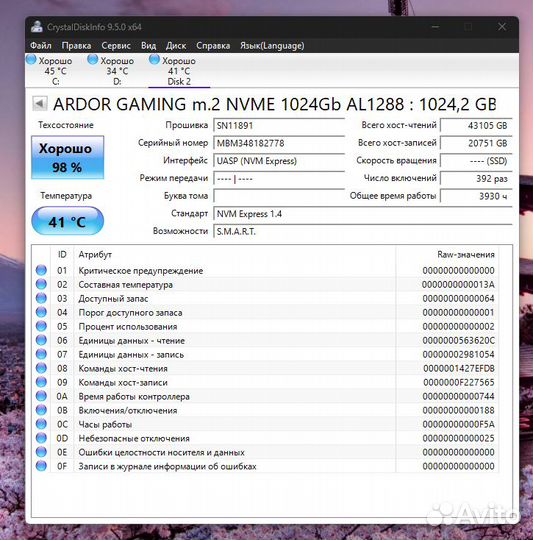
Task: Click total working time value 3930 ч
Action: (476, 196)
